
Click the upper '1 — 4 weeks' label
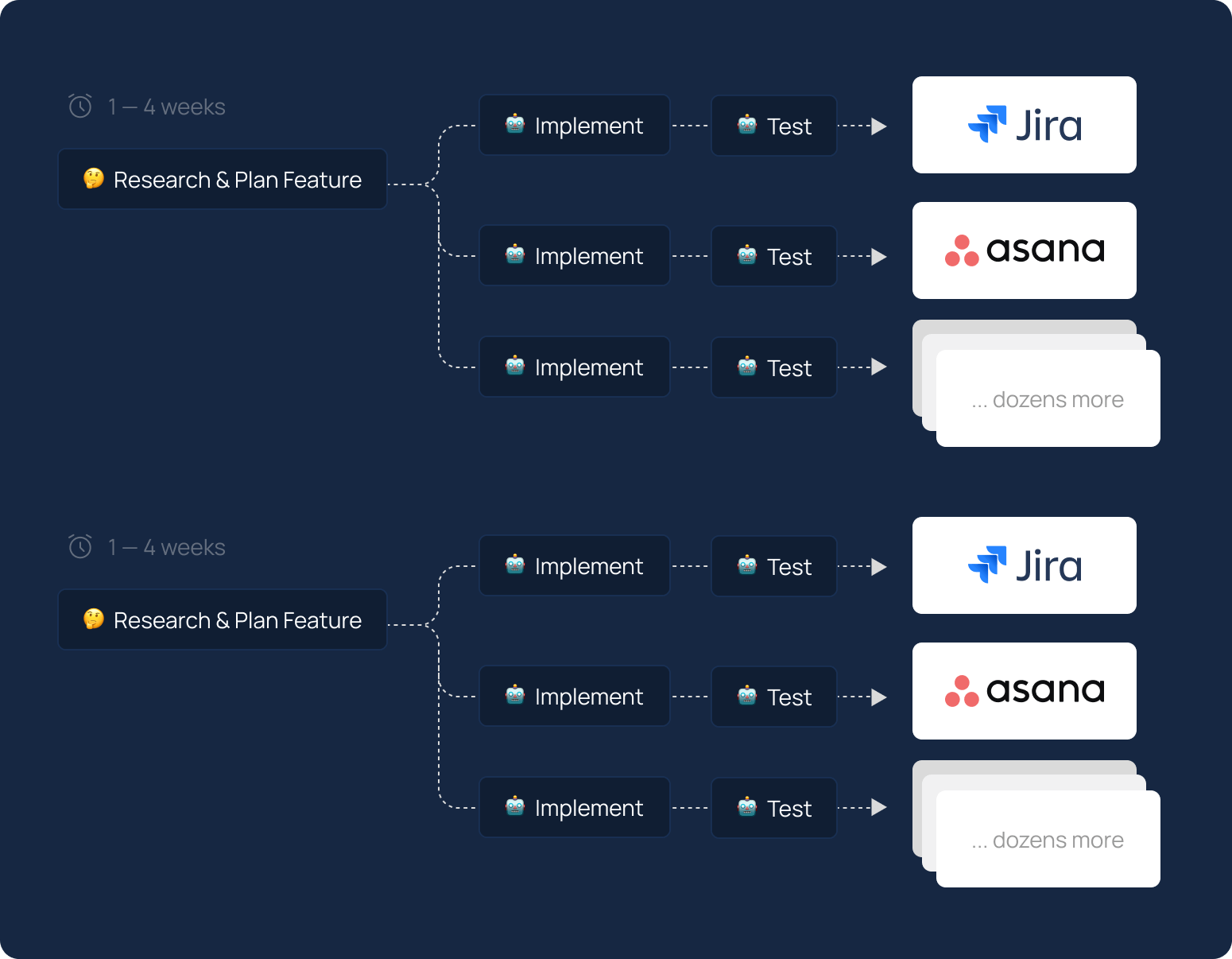[x=167, y=107]
